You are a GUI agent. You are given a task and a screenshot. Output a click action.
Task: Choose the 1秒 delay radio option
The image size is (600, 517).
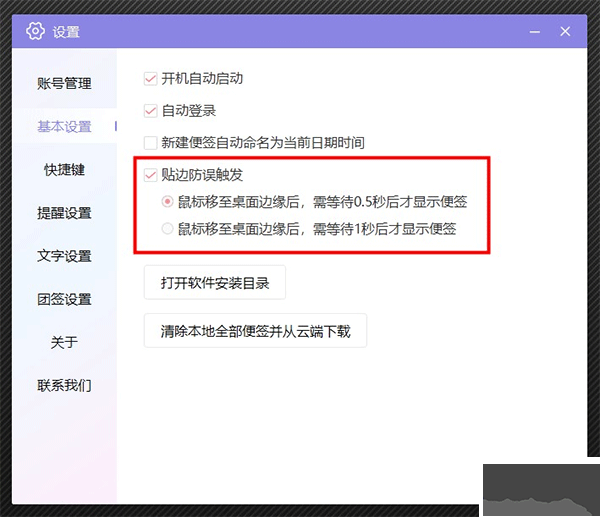[x=167, y=229]
